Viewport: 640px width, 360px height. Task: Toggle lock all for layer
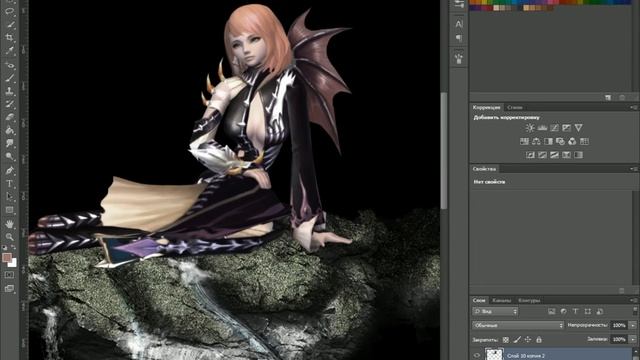(539, 340)
